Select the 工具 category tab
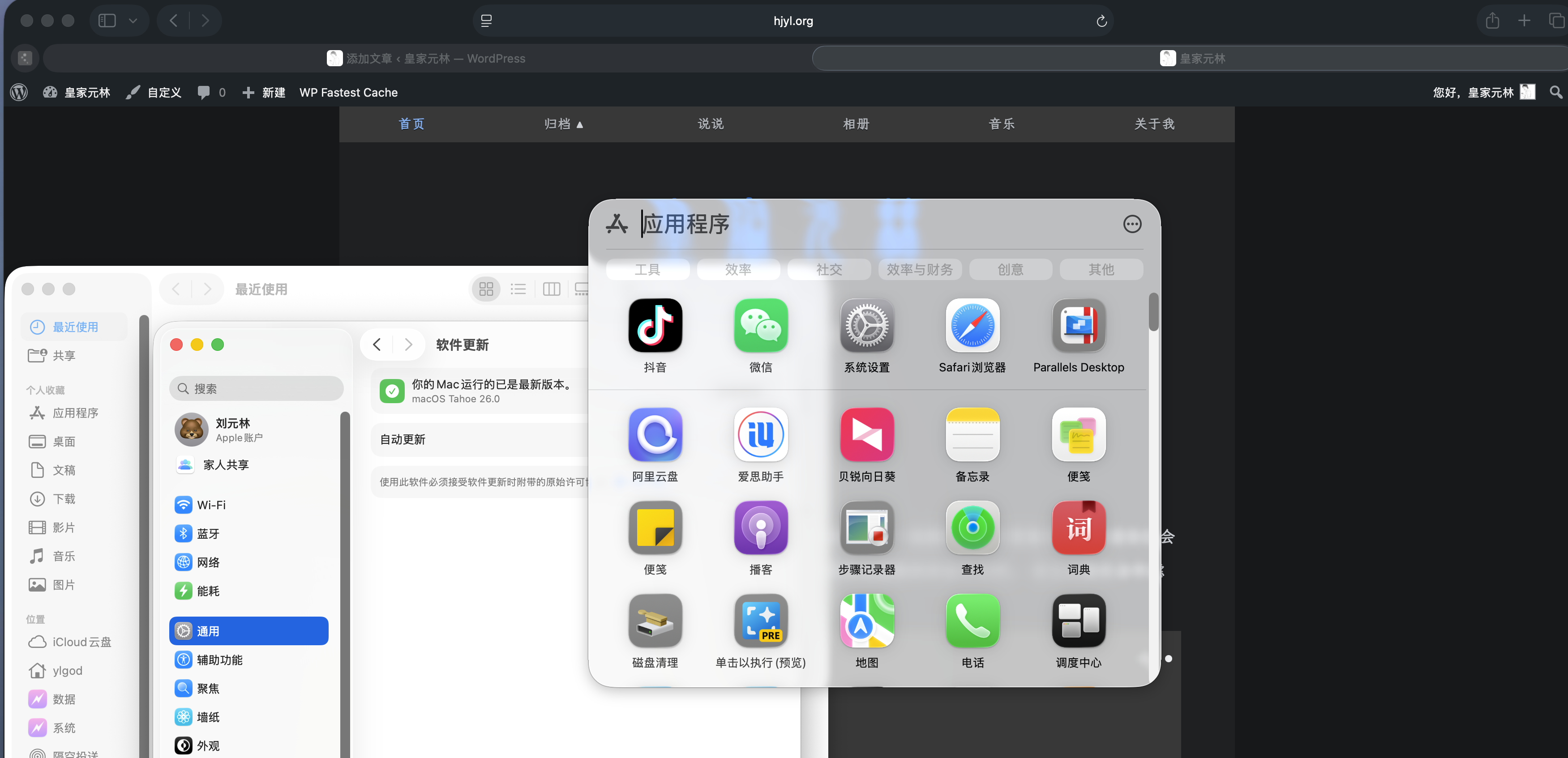1568x758 pixels. click(x=647, y=269)
